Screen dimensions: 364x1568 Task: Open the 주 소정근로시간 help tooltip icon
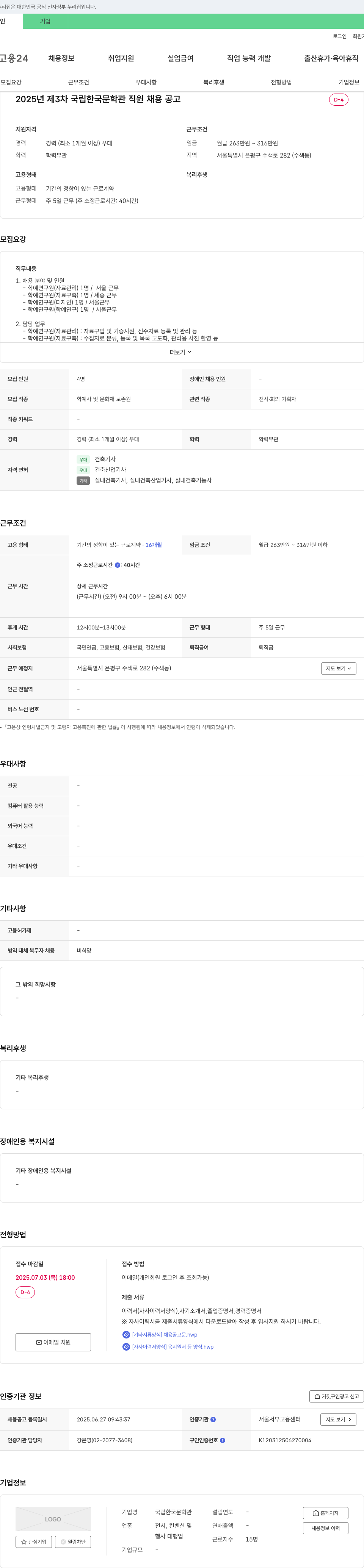[118, 565]
